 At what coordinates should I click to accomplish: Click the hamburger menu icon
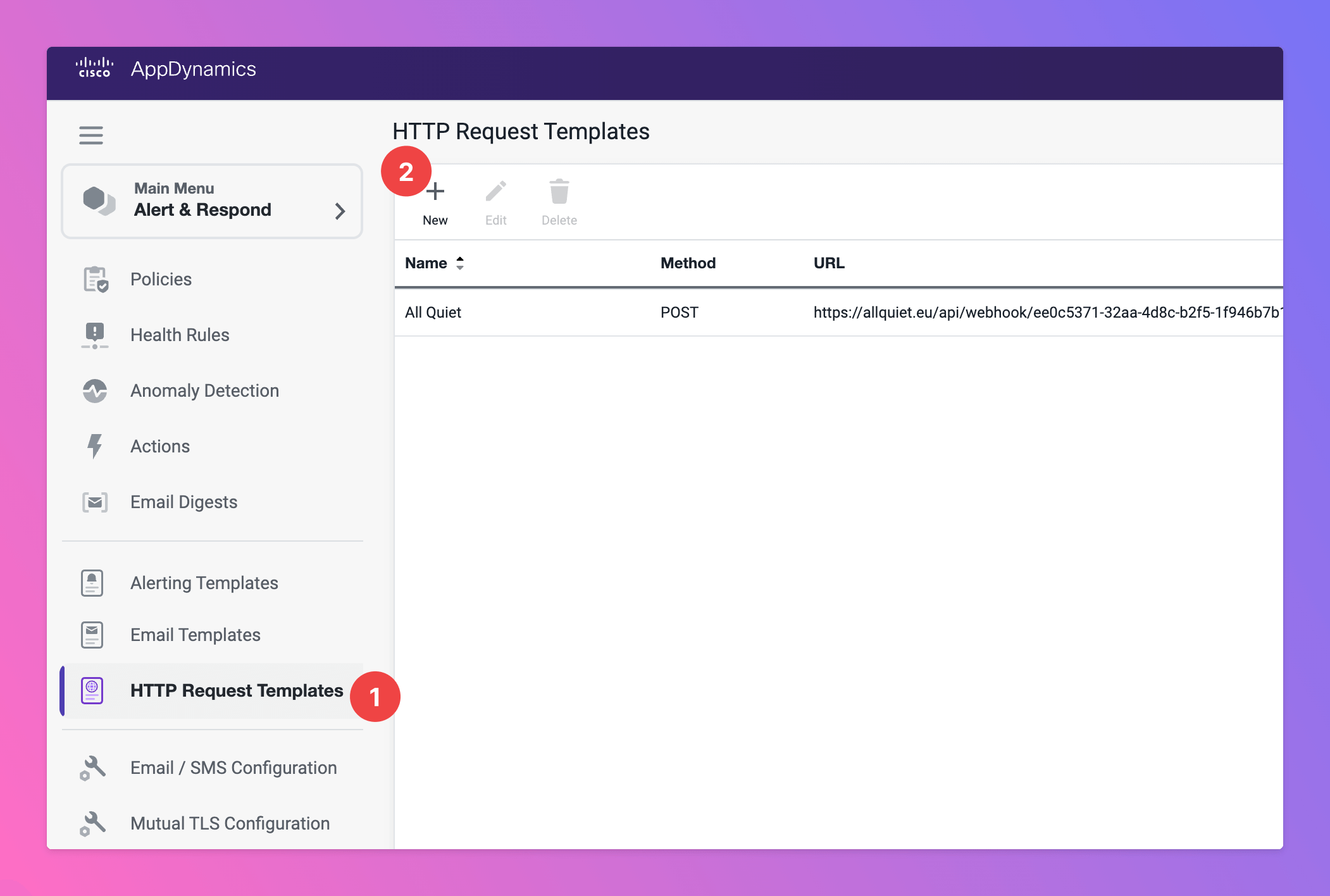(91, 135)
